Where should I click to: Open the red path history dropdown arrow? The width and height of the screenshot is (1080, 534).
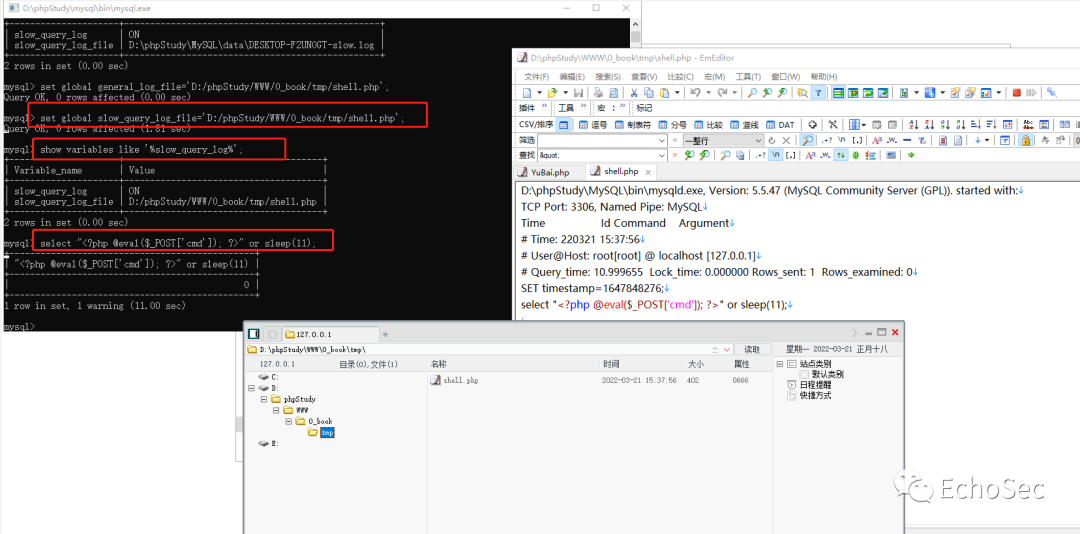[x=727, y=350]
